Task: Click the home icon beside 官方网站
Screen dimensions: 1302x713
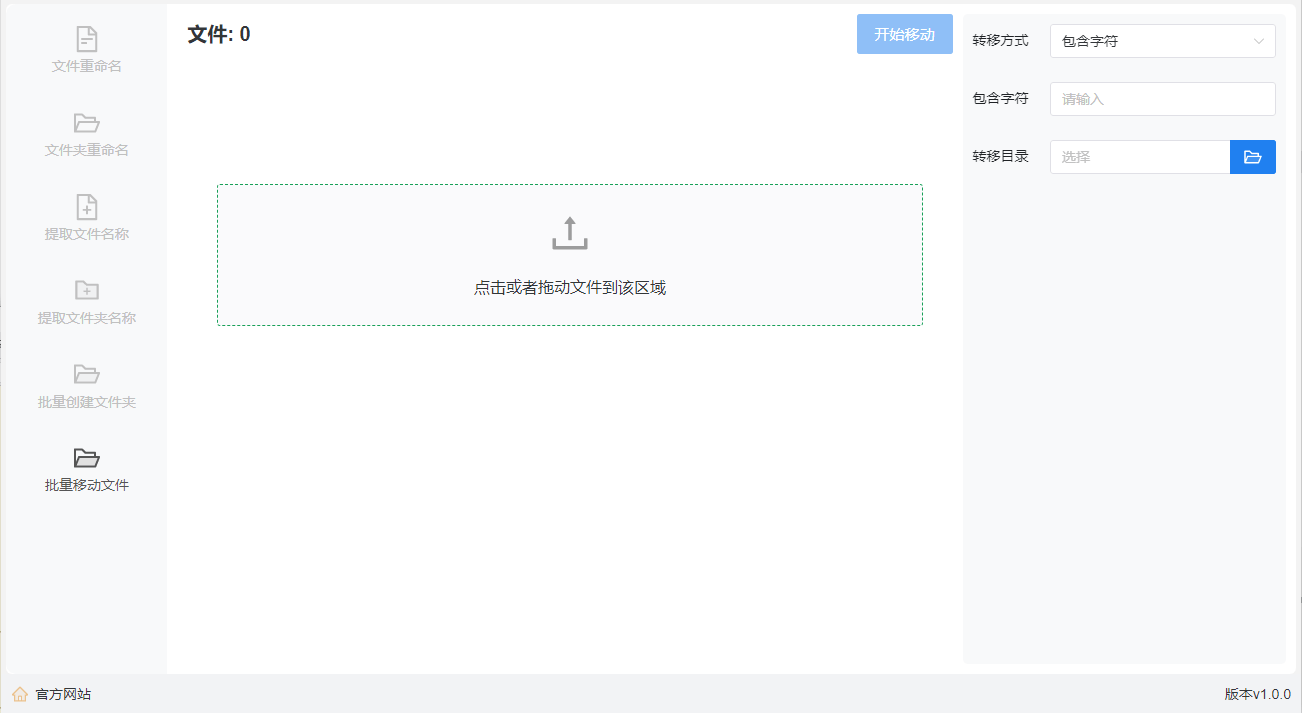Action: 20,694
